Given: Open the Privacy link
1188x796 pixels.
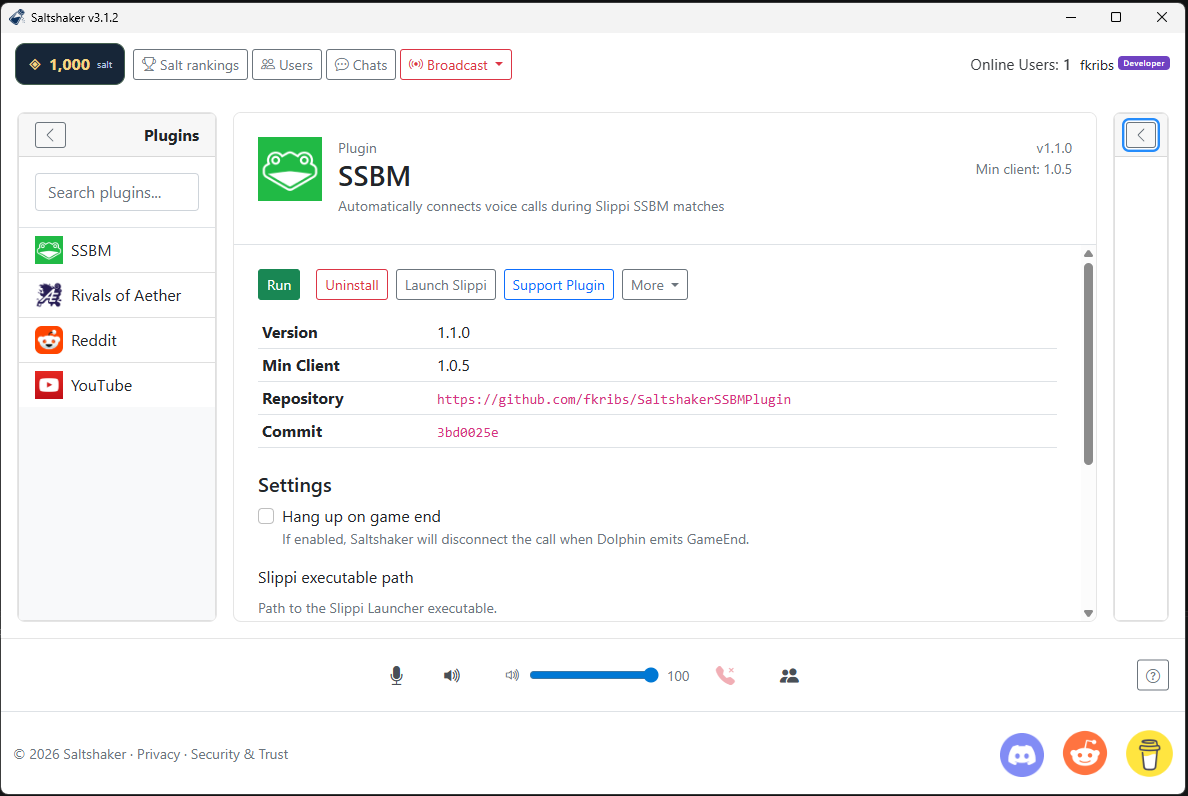Looking at the screenshot, I should coord(158,754).
